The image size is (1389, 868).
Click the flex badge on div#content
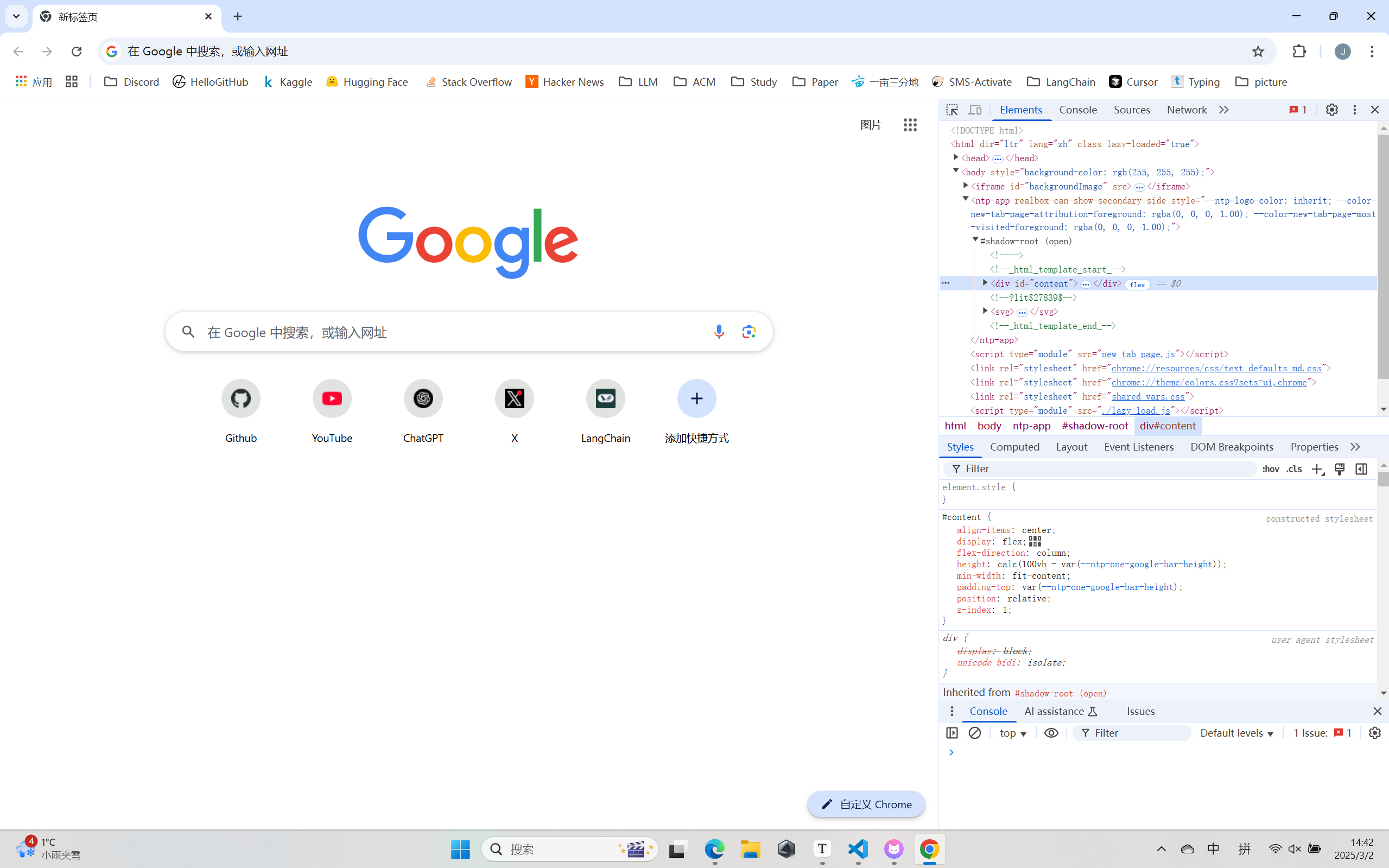tap(1137, 283)
